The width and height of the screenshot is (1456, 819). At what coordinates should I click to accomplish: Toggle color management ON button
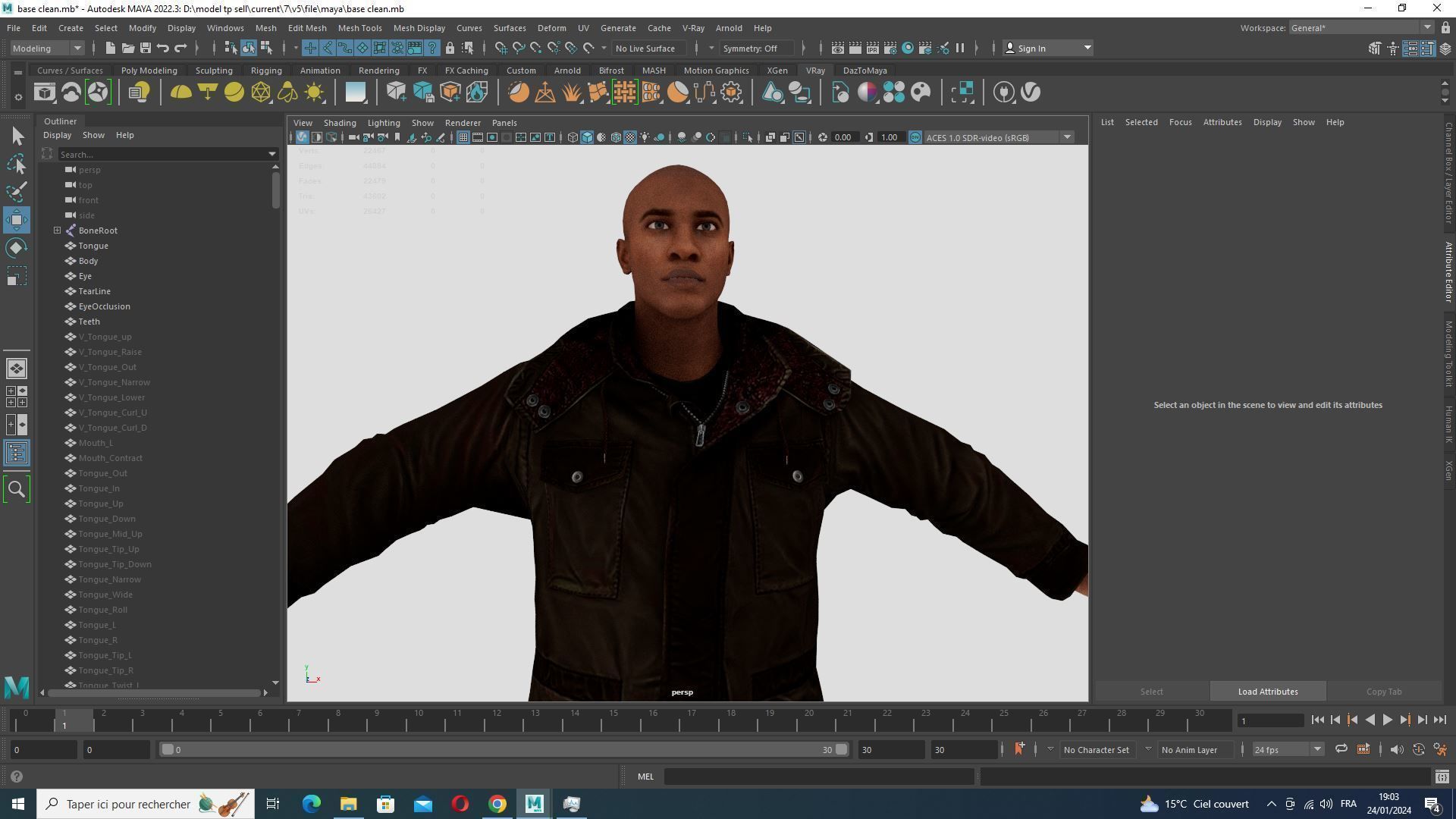click(915, 137)
